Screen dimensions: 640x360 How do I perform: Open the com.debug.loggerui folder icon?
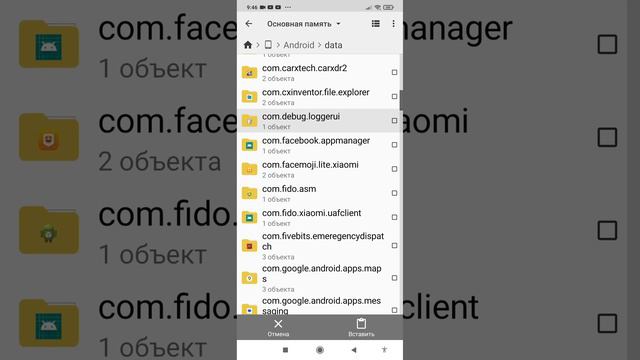click(249, 120)
